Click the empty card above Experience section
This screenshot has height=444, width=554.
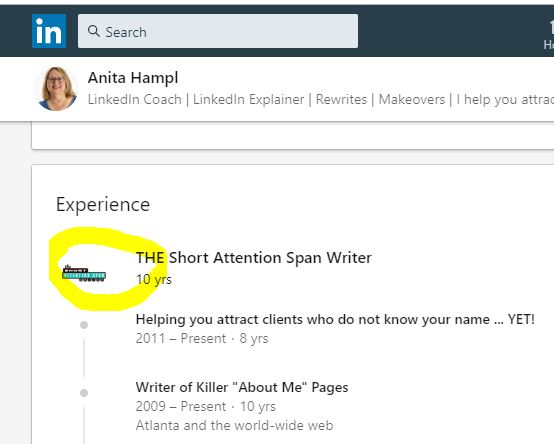tap(293, 136)
